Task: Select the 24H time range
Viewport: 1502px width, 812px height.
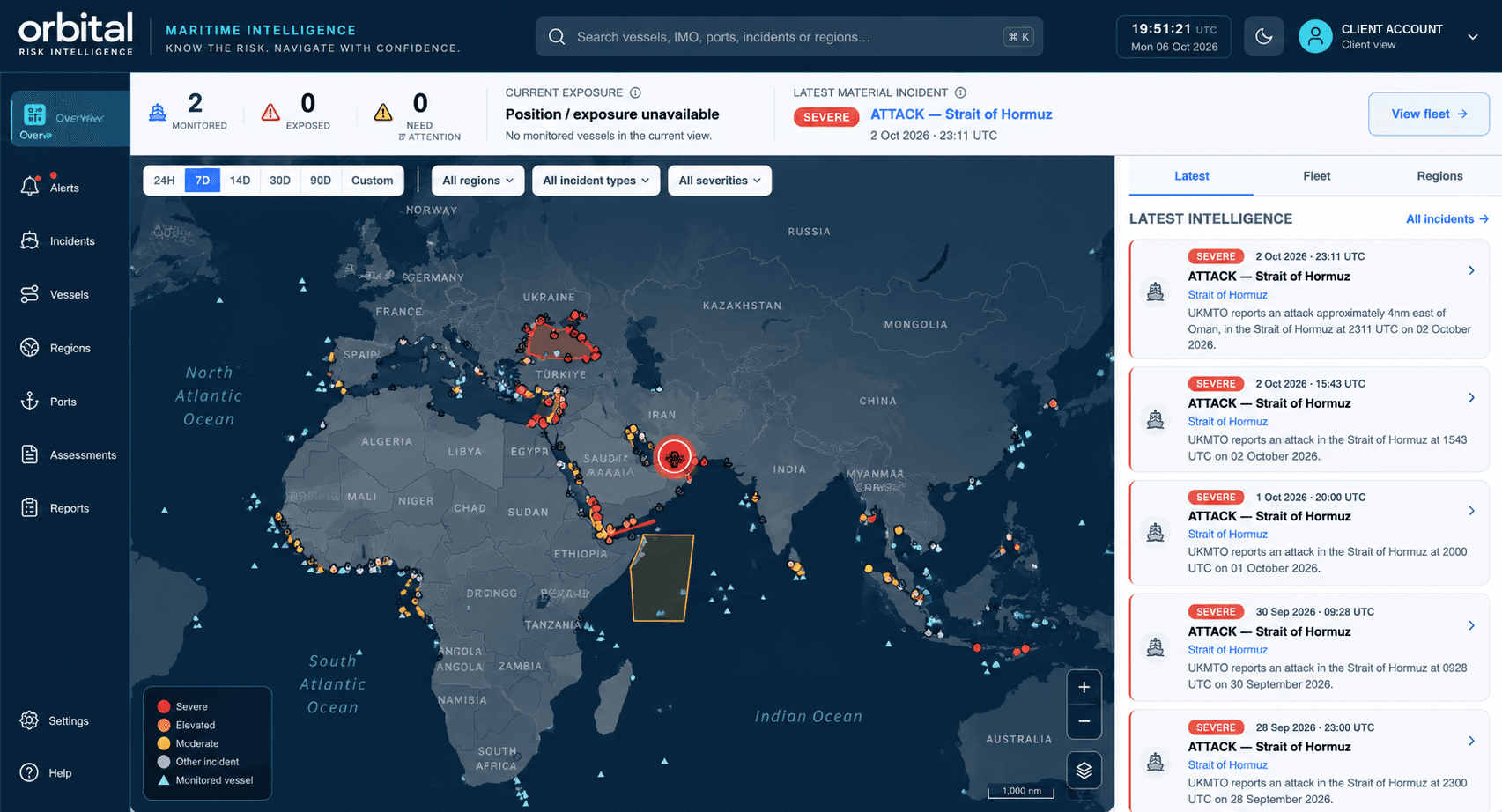Action: point(164,181)
